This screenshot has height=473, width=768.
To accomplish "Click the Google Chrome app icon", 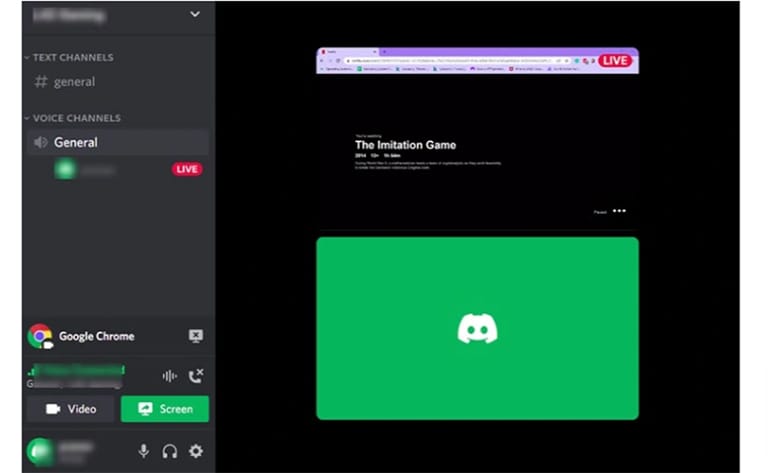I will click(x=40, y=336).
